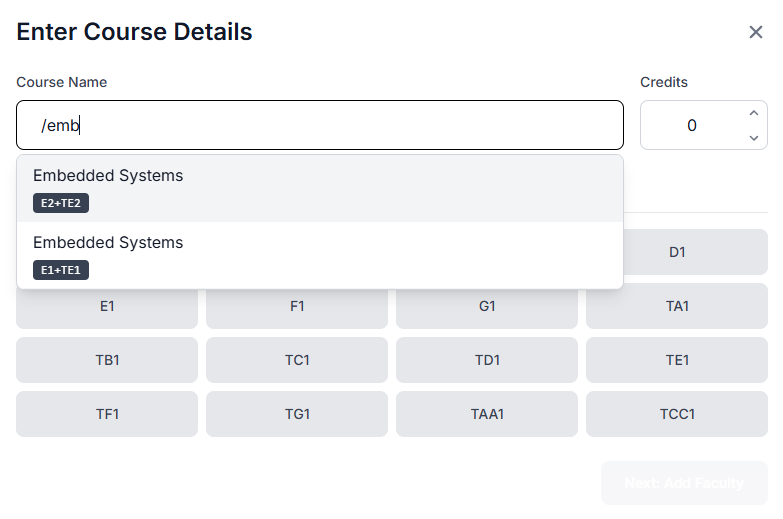This screenshot has width=783, height=519.
Task: Click the Course Name input field
Action: click(320, 125)
